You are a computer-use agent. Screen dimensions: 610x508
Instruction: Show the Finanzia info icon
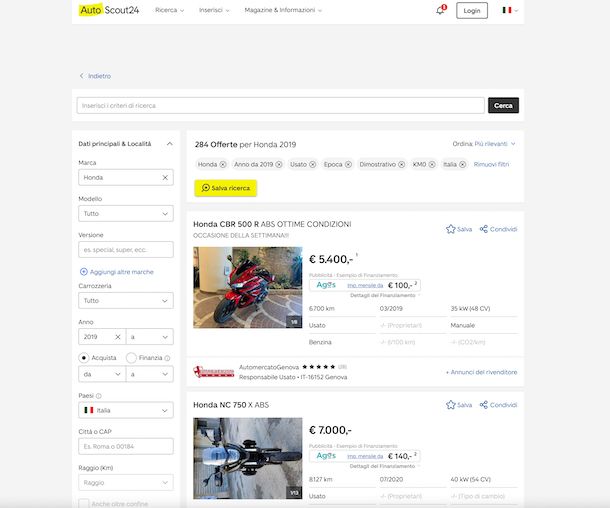(x=167, y=358)
